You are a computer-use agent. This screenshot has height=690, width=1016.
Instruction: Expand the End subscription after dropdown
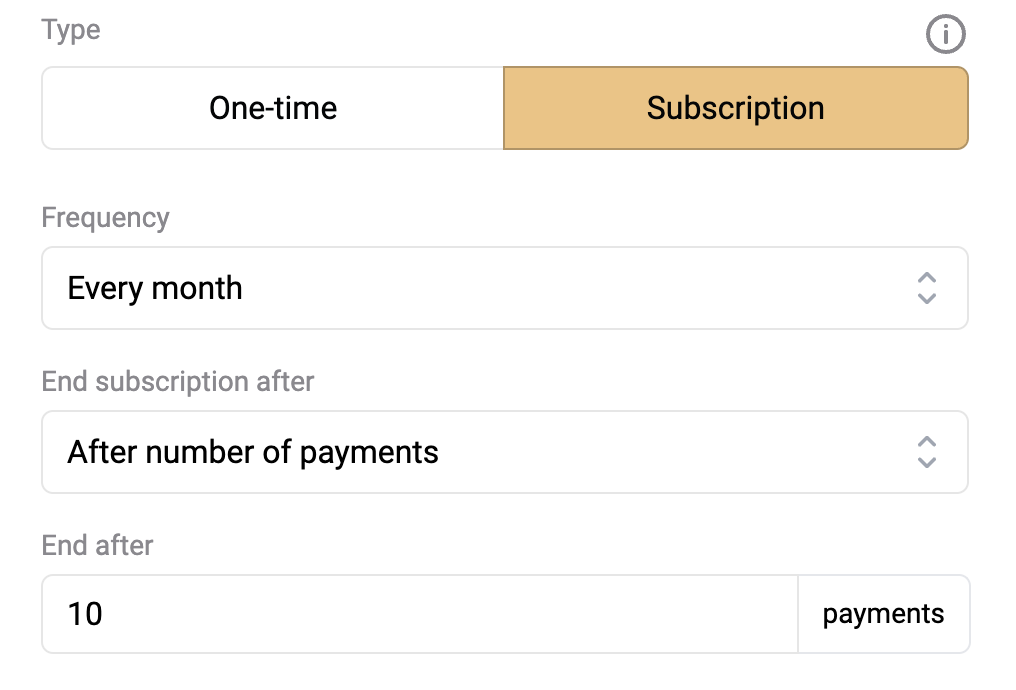pyautogui.click(x=505, y=452)
